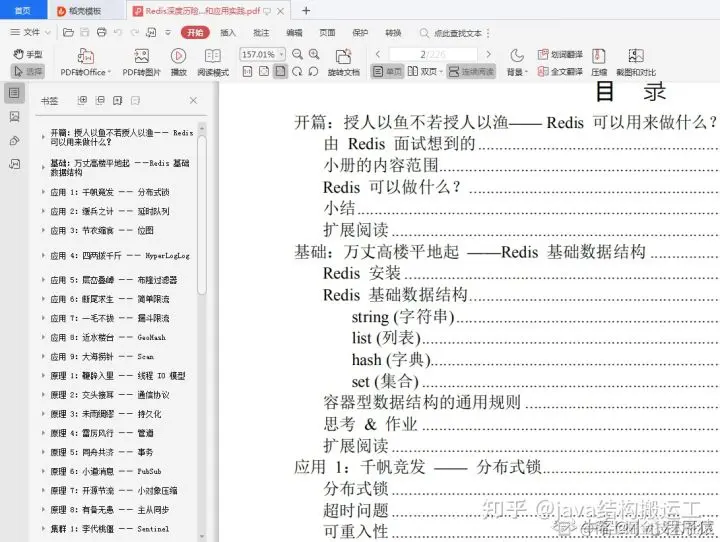
Task: Close the 书签 bookmarks panel
Action: 193,100
